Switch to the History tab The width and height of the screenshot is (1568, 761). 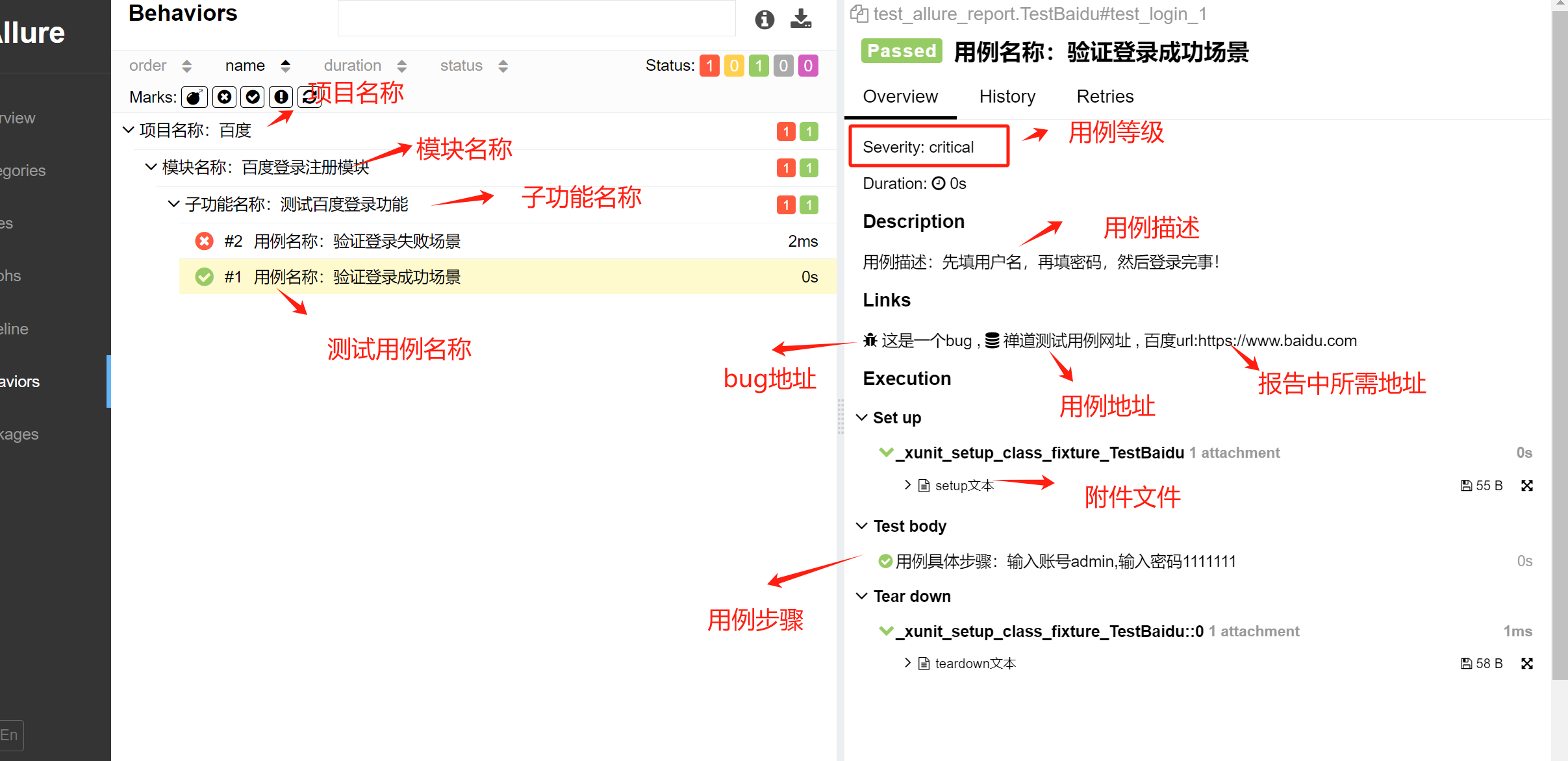1007,96
